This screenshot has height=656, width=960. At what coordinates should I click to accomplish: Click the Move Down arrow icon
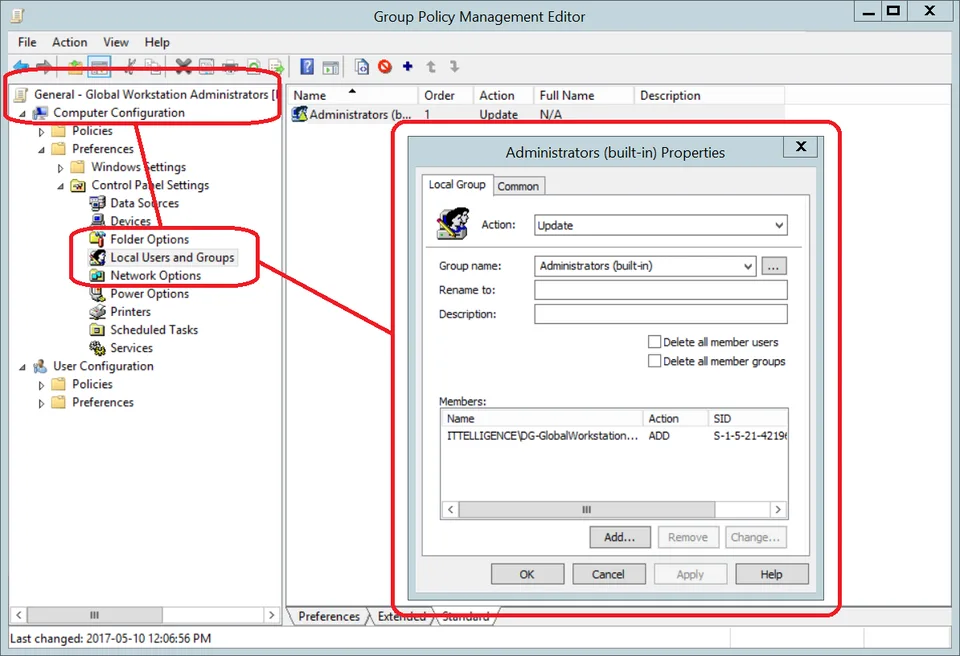(454, 66)
